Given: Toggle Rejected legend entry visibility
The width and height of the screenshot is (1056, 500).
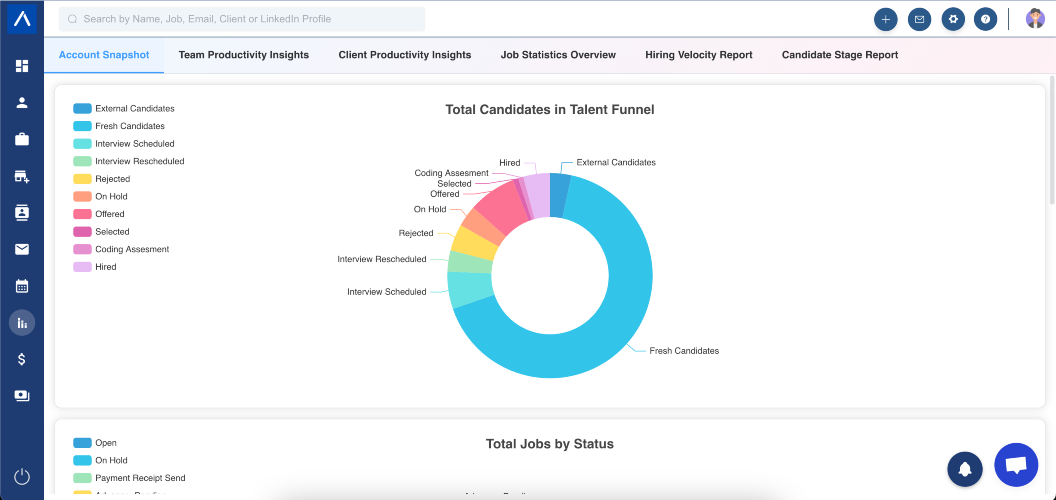Looking at the screenshot, I should (102, 179).
